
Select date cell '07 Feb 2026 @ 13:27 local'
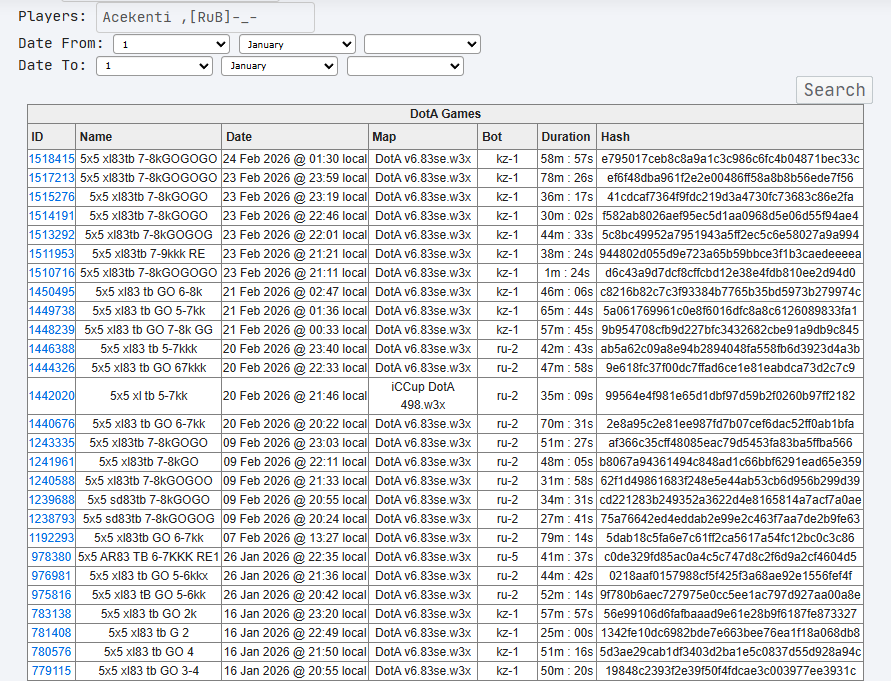click(295, 538)
